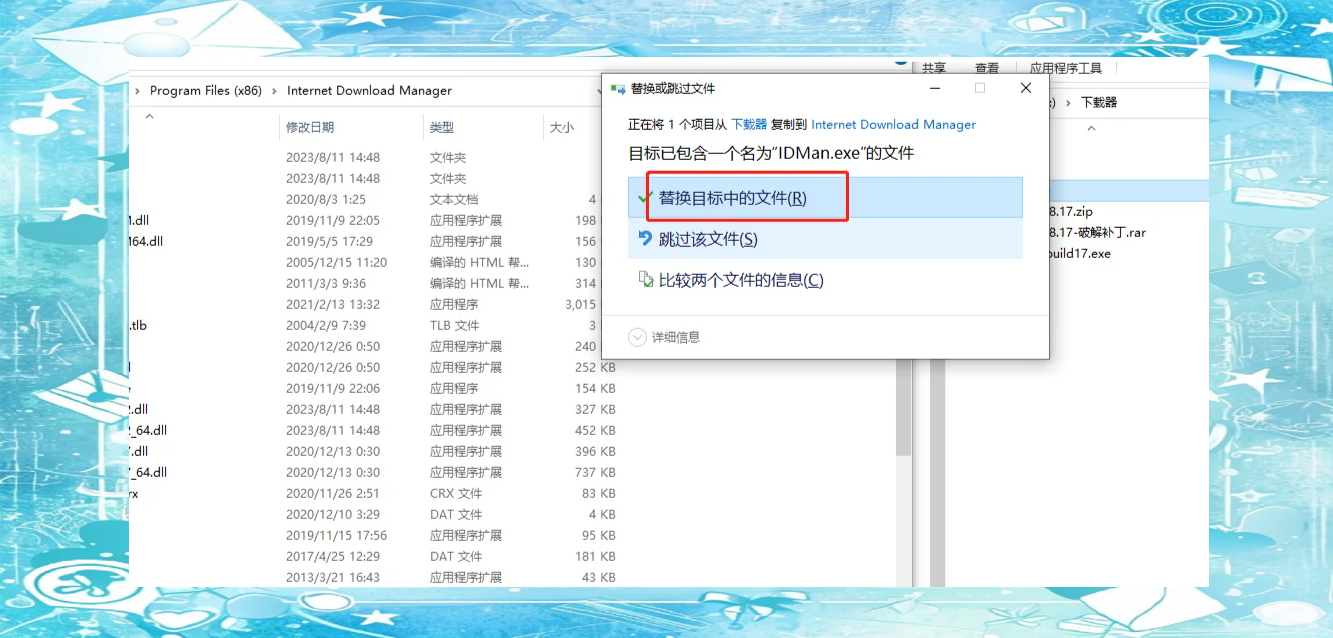This screenshot has height=638, width=1333.
Task: Click the 252 KB size cell
Action: point(595,368)
